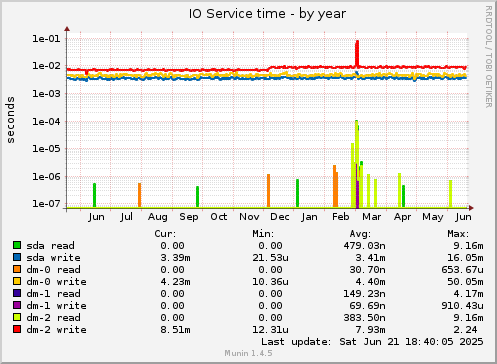
Task: Click the orange dm-0 read bar in July
Action: pos(140,195)
